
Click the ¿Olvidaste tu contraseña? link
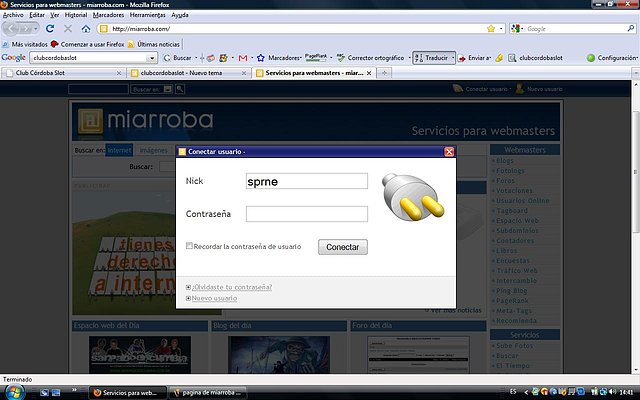coord(231,287)
